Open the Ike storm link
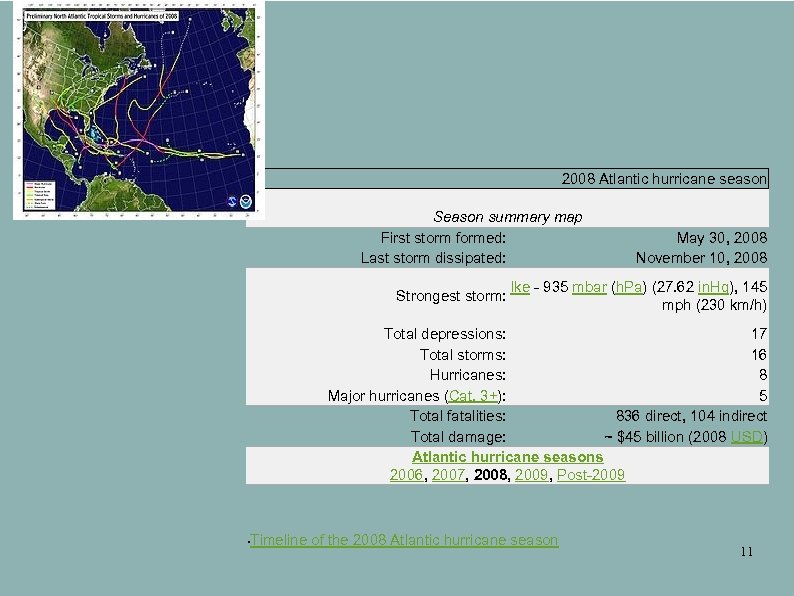This screenshot has height=596, width=794. point(520,287)
